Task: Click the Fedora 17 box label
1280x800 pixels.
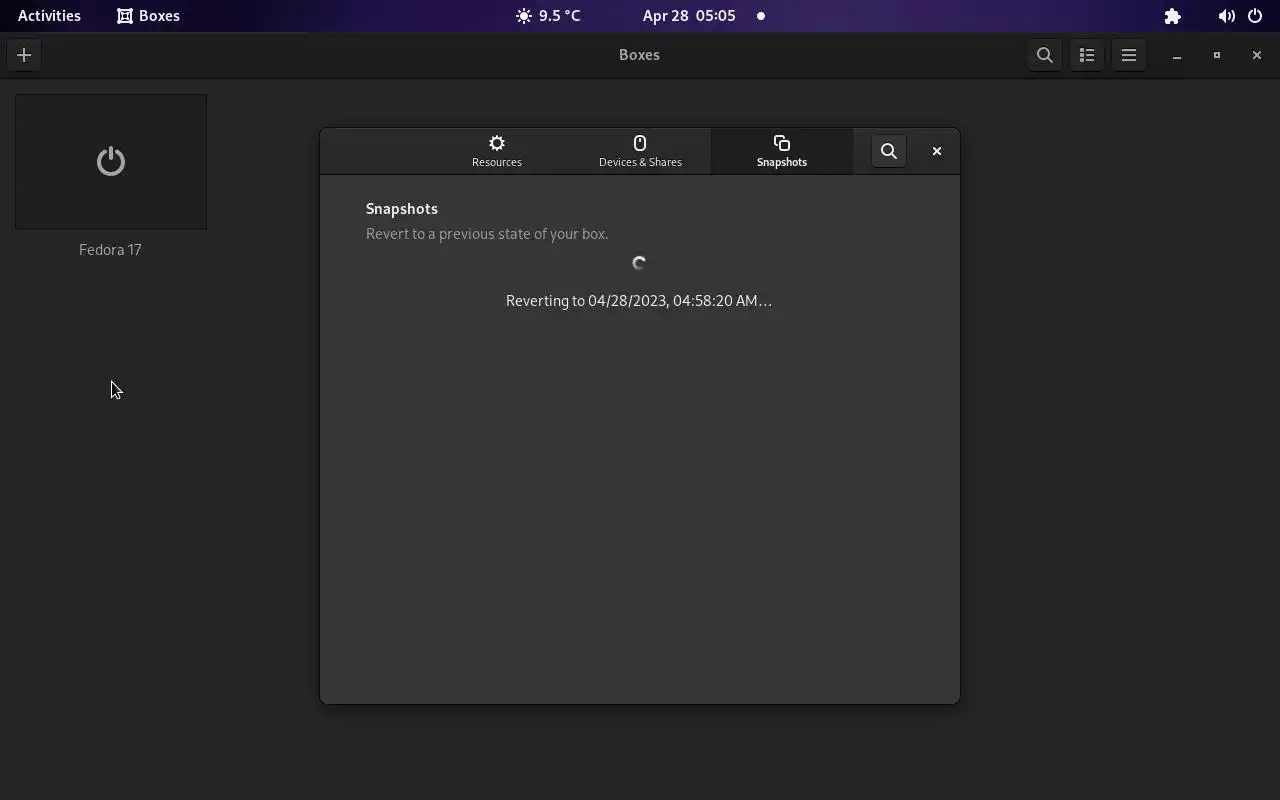Action: [x=110, y=250]
